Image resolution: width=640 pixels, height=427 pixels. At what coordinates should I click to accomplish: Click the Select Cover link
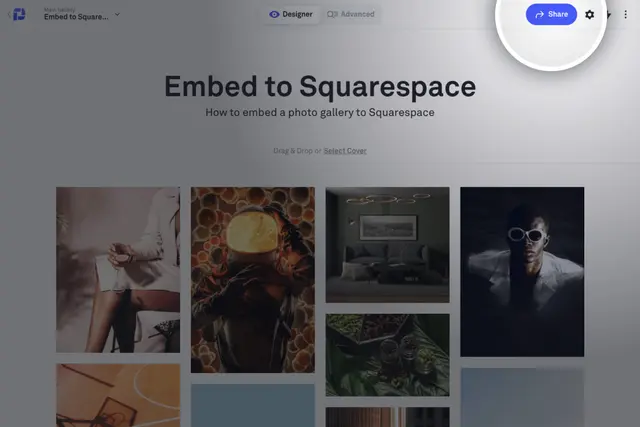(345, 151)
